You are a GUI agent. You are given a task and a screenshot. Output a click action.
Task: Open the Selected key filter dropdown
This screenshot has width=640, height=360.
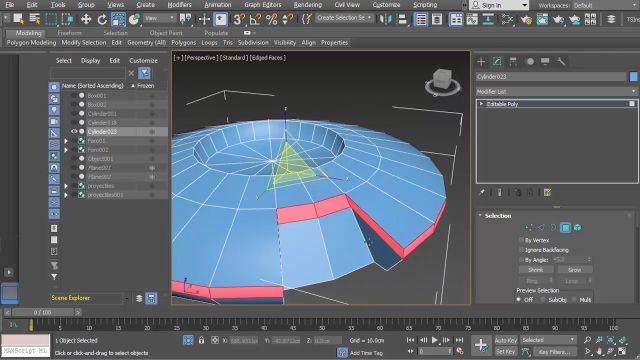click(x=548, y=340)
